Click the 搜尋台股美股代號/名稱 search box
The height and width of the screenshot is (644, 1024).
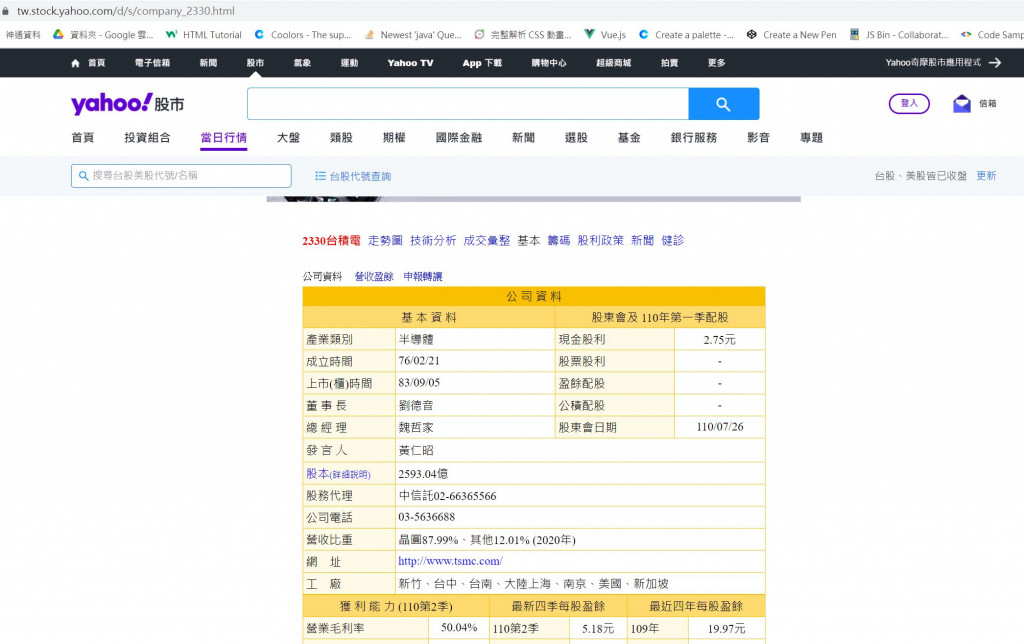click(x=181, y=176)
